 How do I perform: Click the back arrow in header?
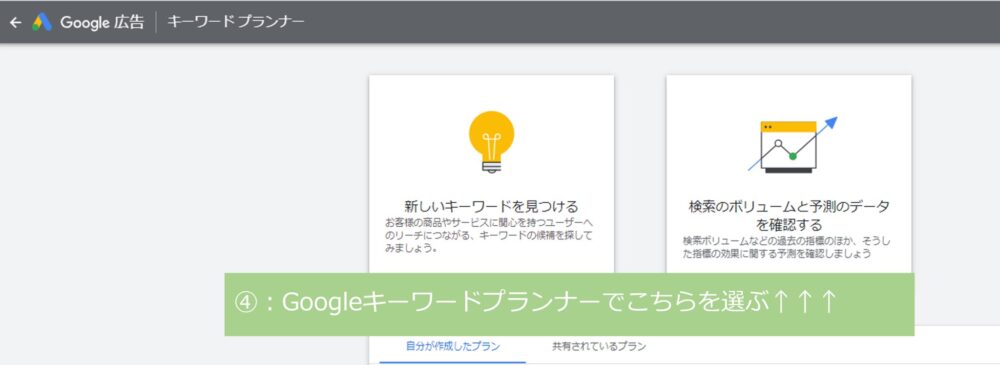[15, 22]
